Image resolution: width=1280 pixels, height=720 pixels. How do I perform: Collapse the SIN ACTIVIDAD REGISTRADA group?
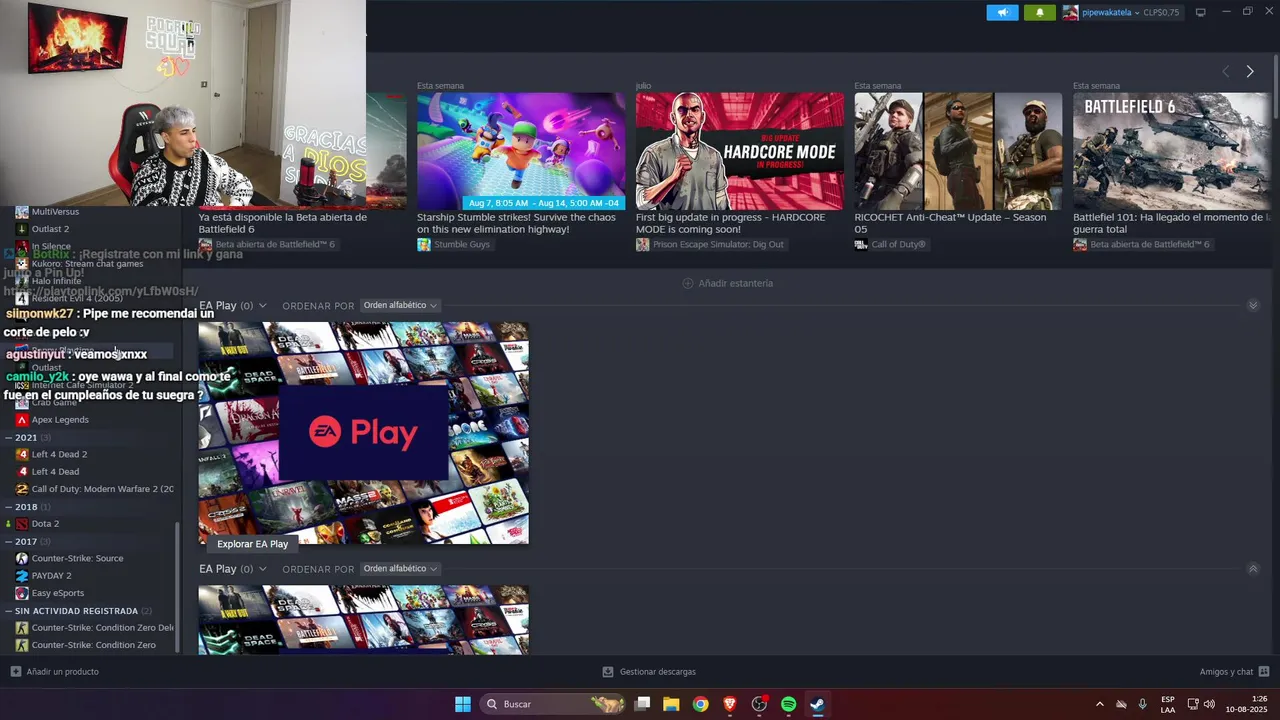9,610
